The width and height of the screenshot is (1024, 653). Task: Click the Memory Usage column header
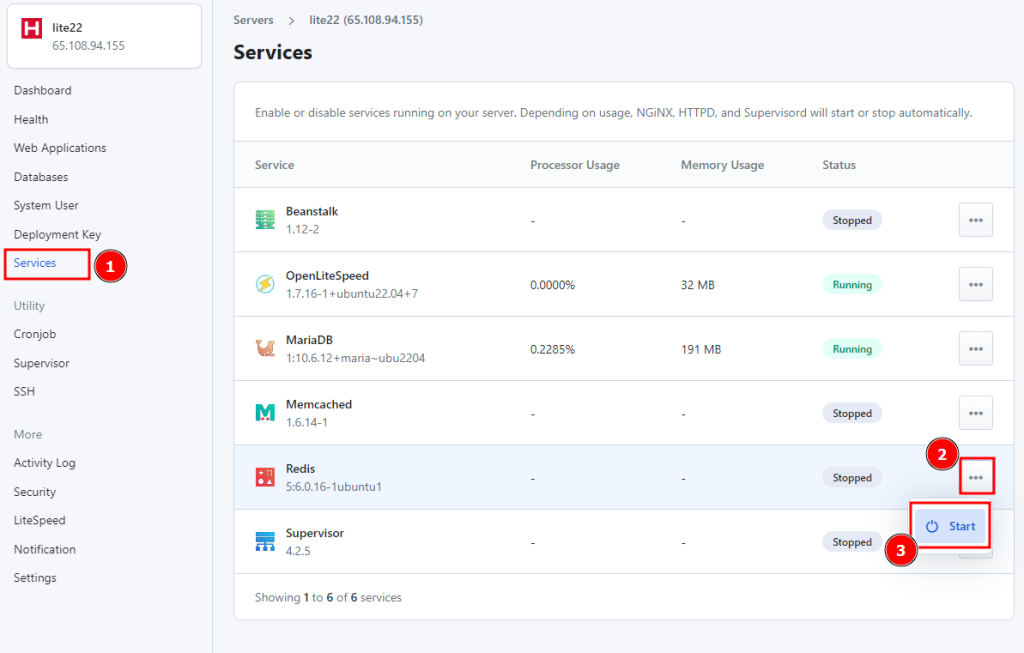click(722, 165)
